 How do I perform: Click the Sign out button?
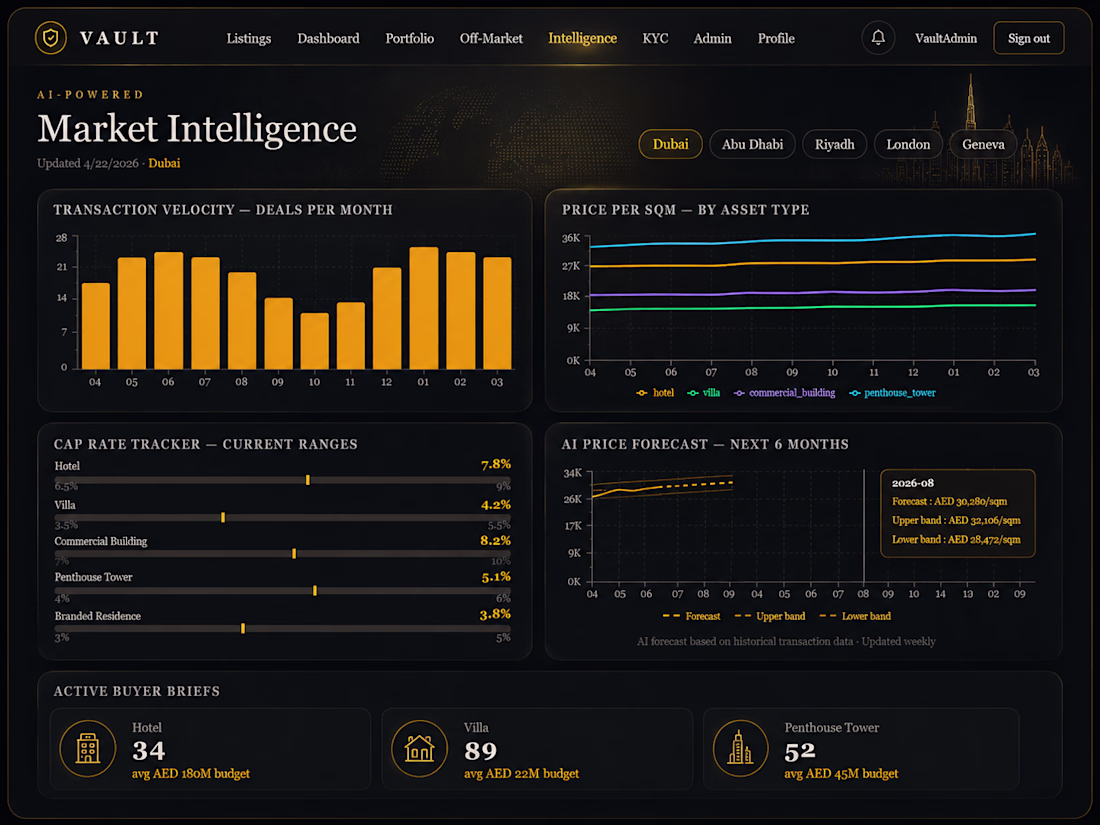pyautogui.click(x=1028, y=38)
